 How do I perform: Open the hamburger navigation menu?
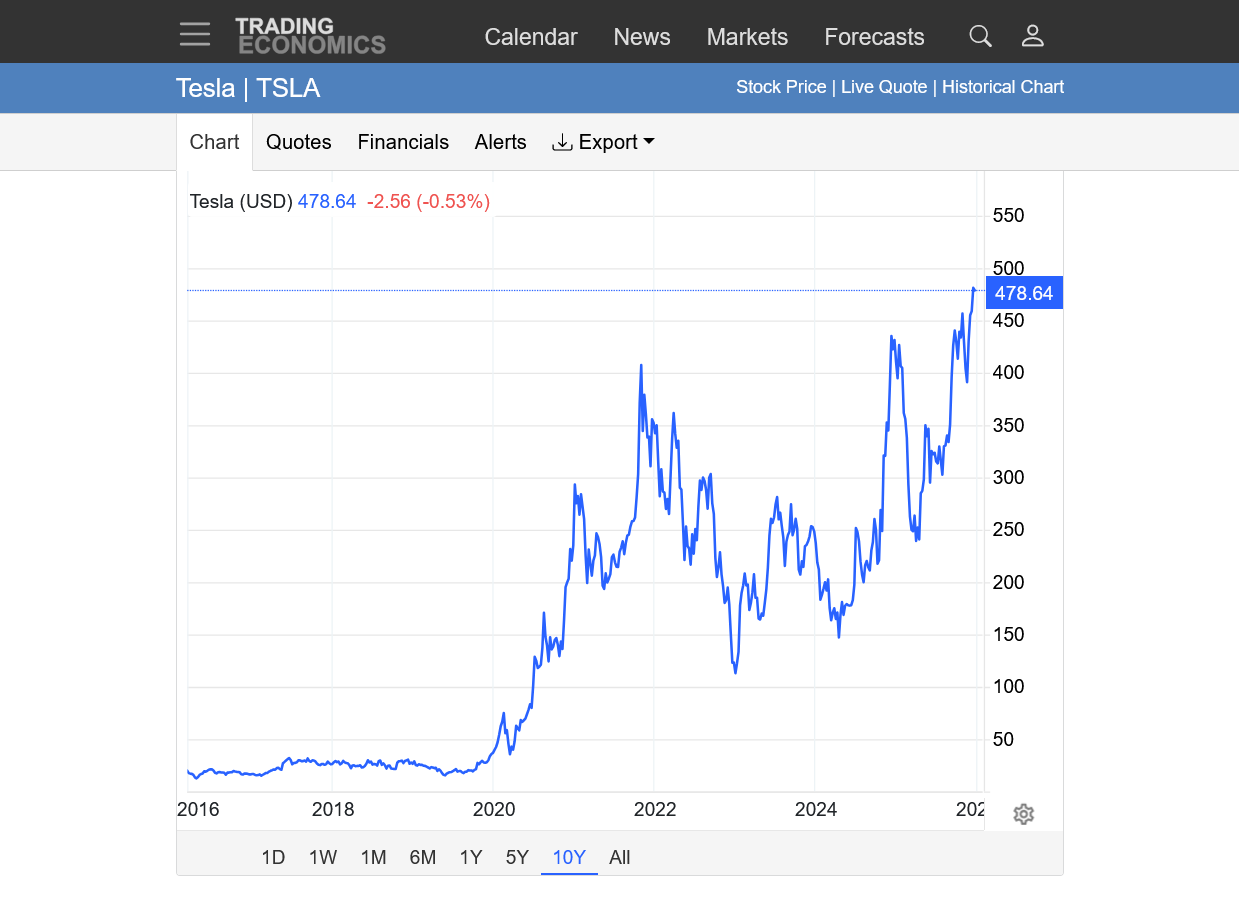click(x=195, y=35)
